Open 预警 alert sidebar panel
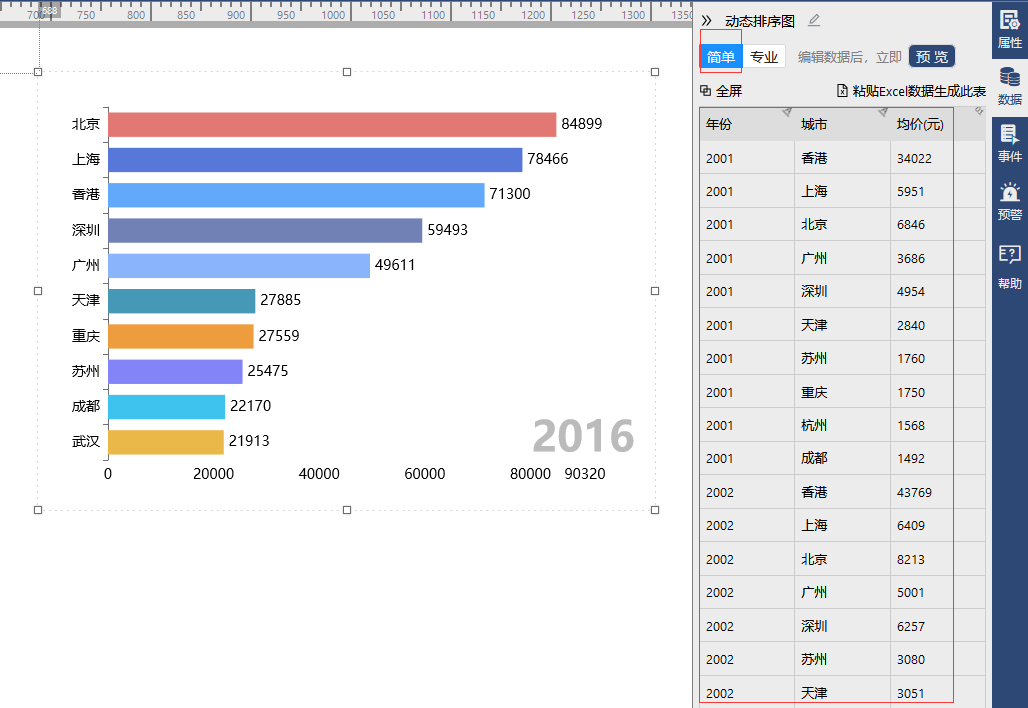1028x708 pixels. tap(1010, 201)
